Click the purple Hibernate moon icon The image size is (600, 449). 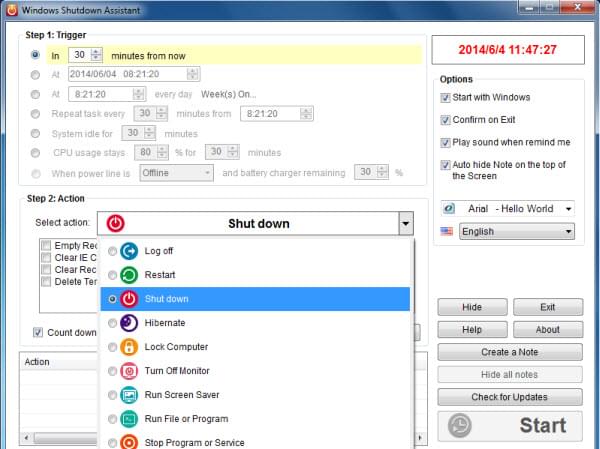coord(129,323)
